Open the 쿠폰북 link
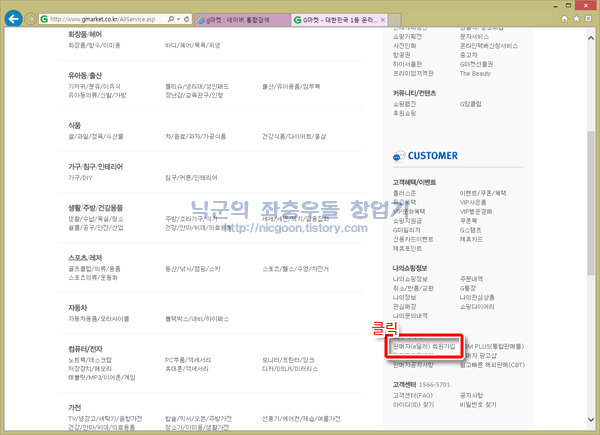The image size is (600, 435). 468,220
